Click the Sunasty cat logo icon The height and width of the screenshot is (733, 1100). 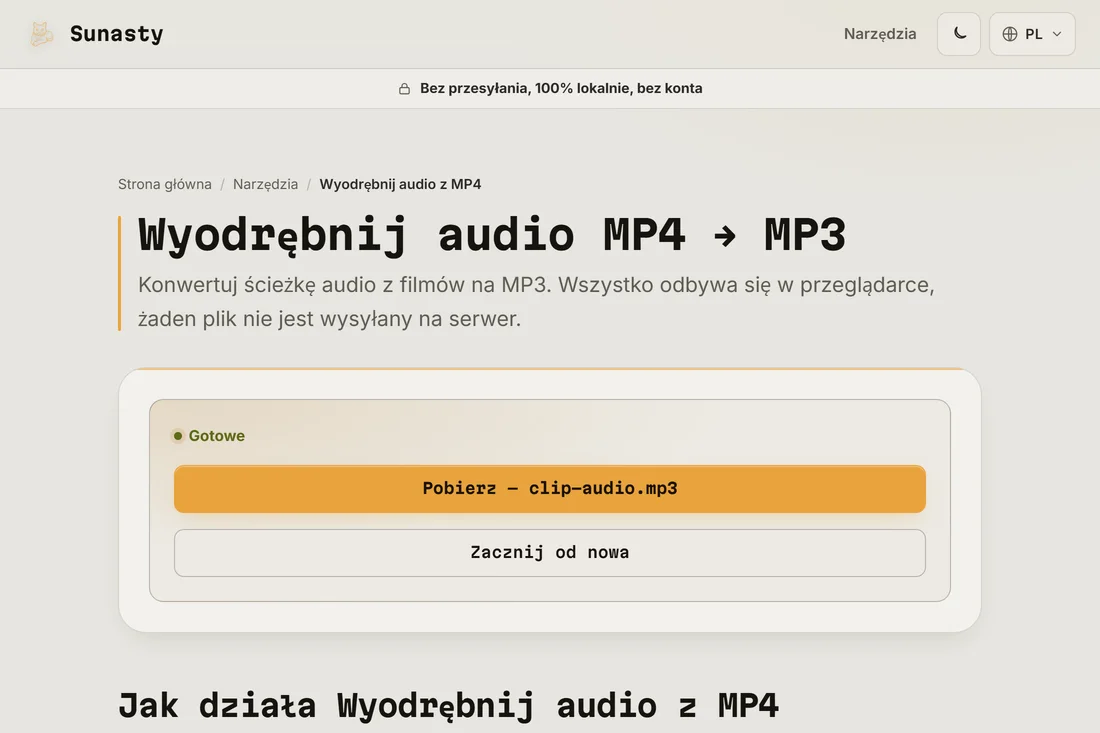coord(41,34)
